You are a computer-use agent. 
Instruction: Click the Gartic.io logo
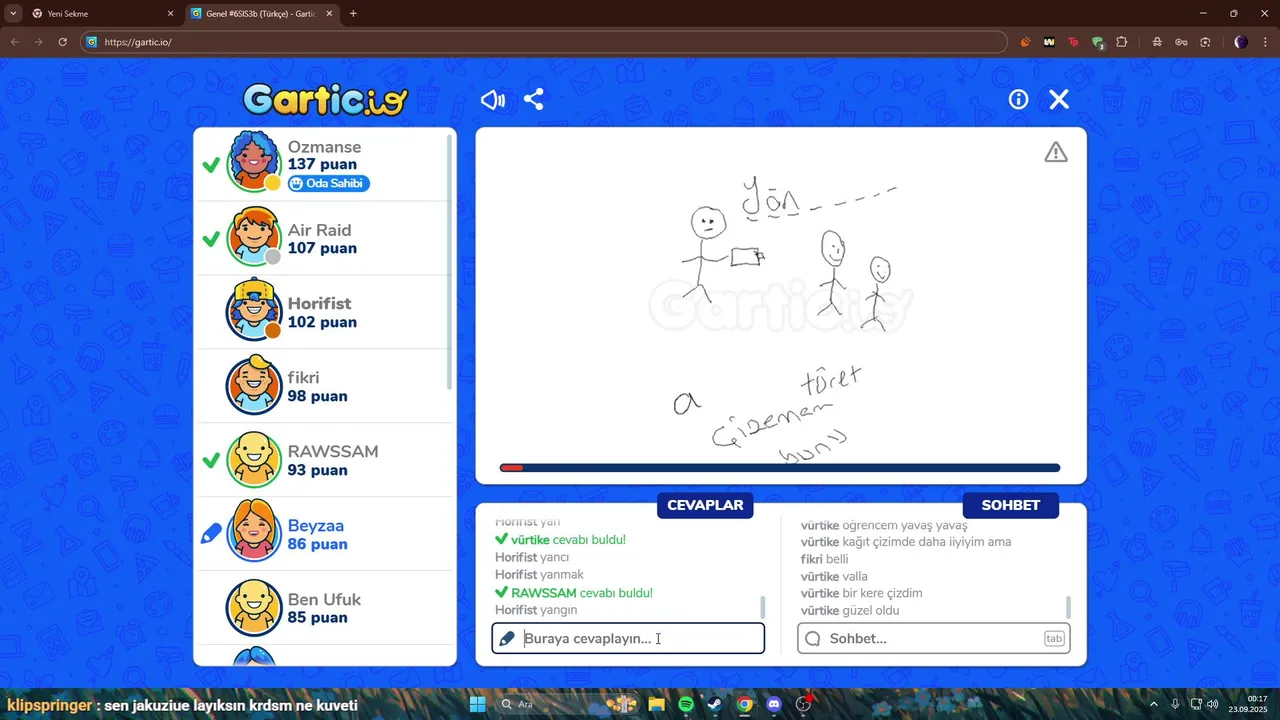point(326,99)
